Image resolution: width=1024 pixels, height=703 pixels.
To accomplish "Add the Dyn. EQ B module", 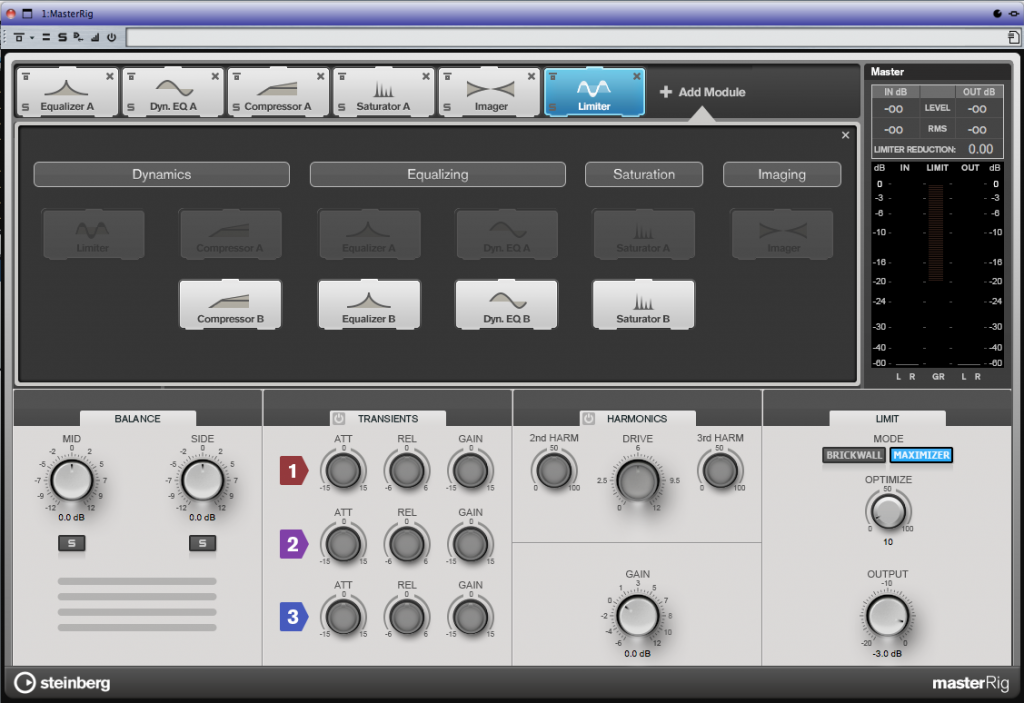I will coord(506,304).
